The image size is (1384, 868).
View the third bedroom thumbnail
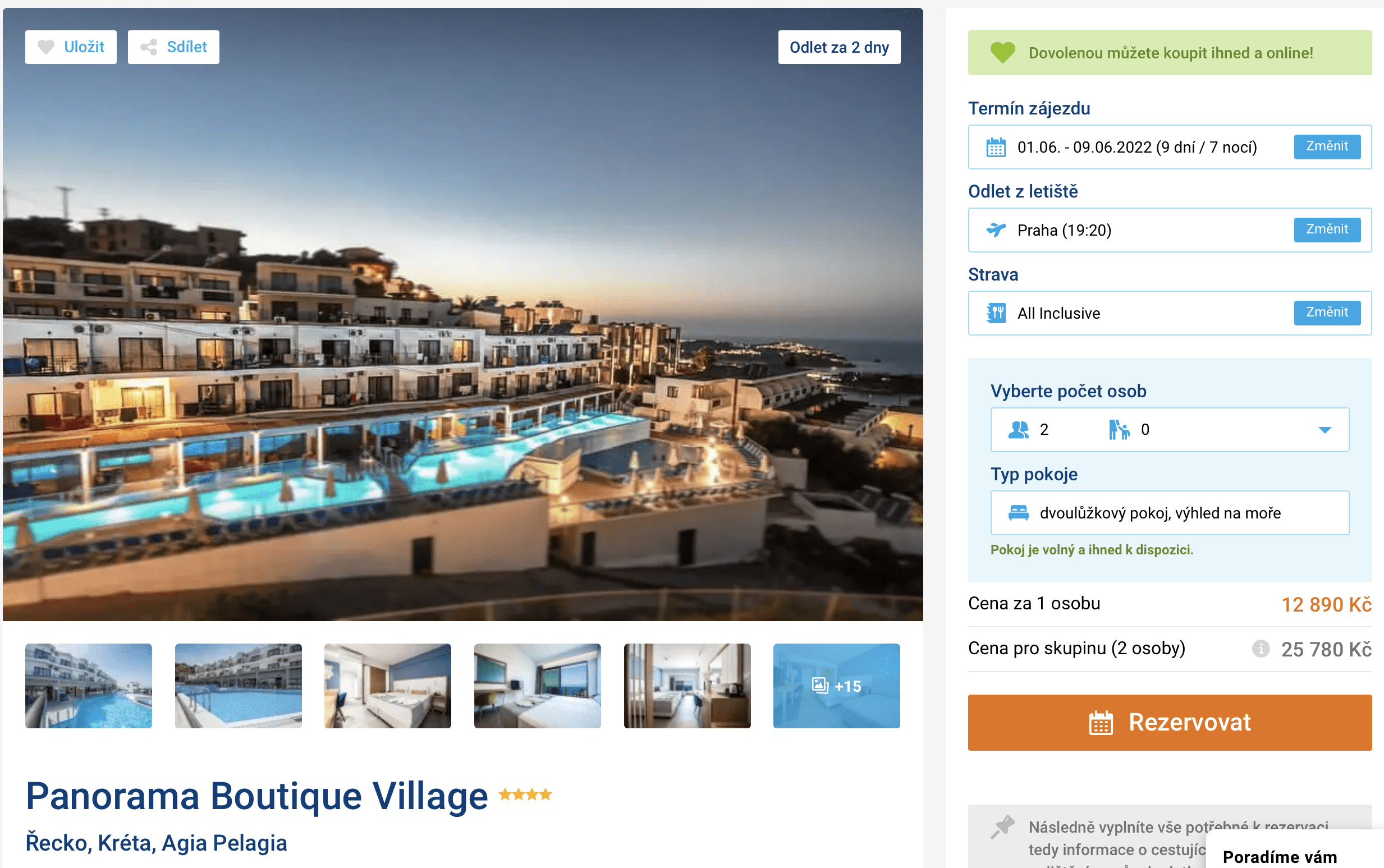click(687, 686)
